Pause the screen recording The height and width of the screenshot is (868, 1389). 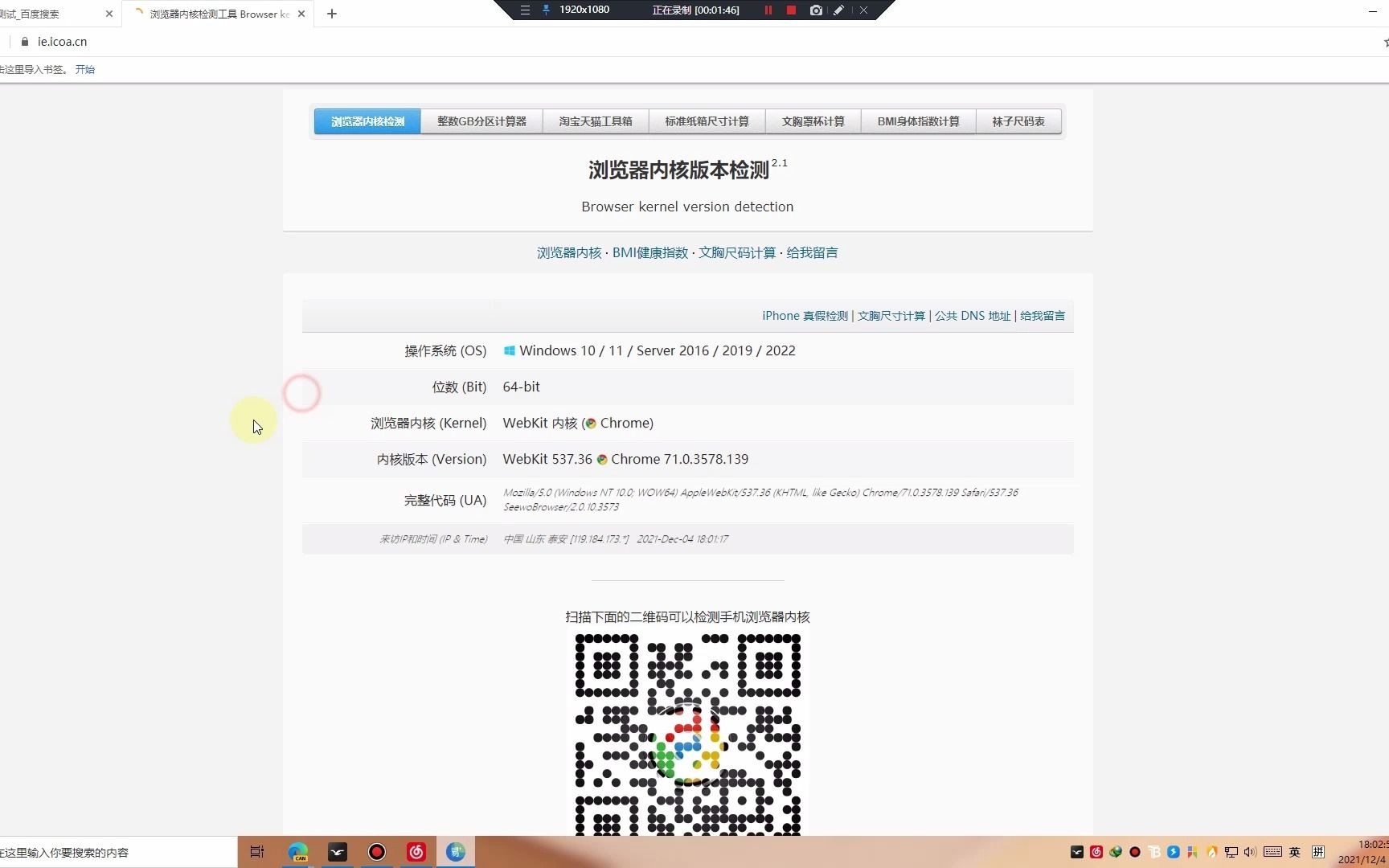pyautogui.click(x=768, y=10)
